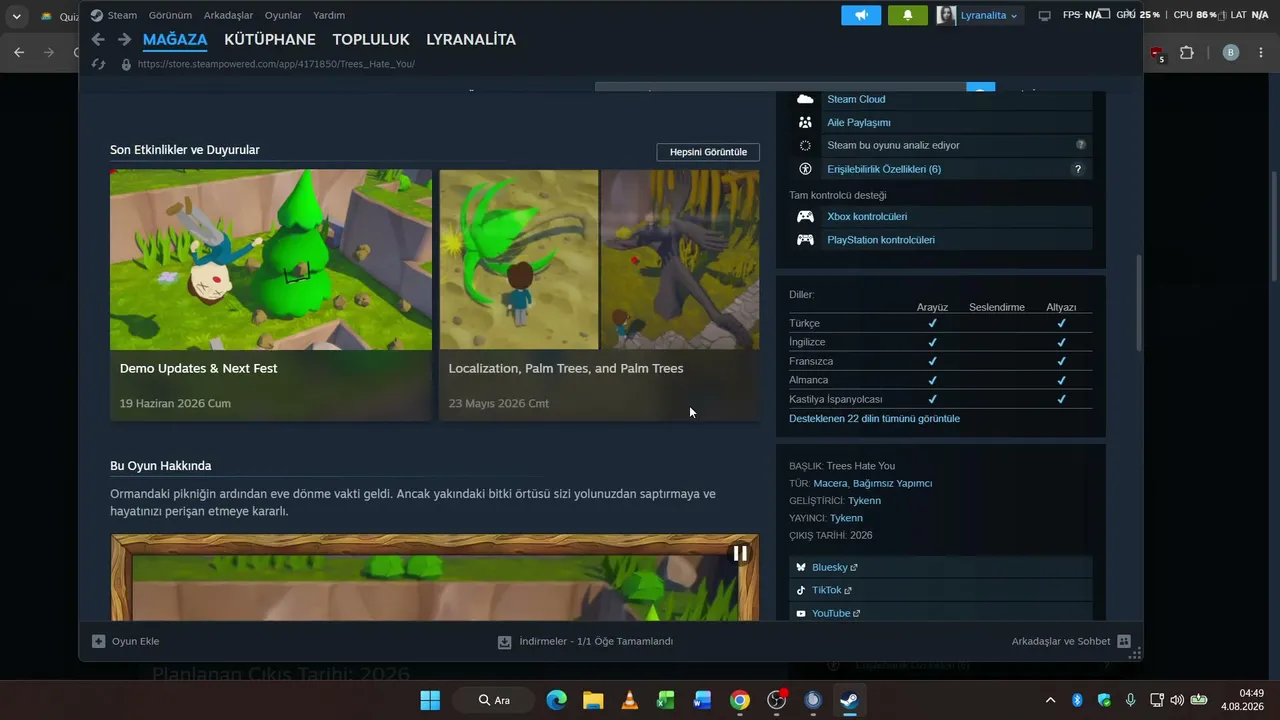Open the Tykenn developer link
Viewport: 1280px width, 720px height.
(x=864, y=500)
